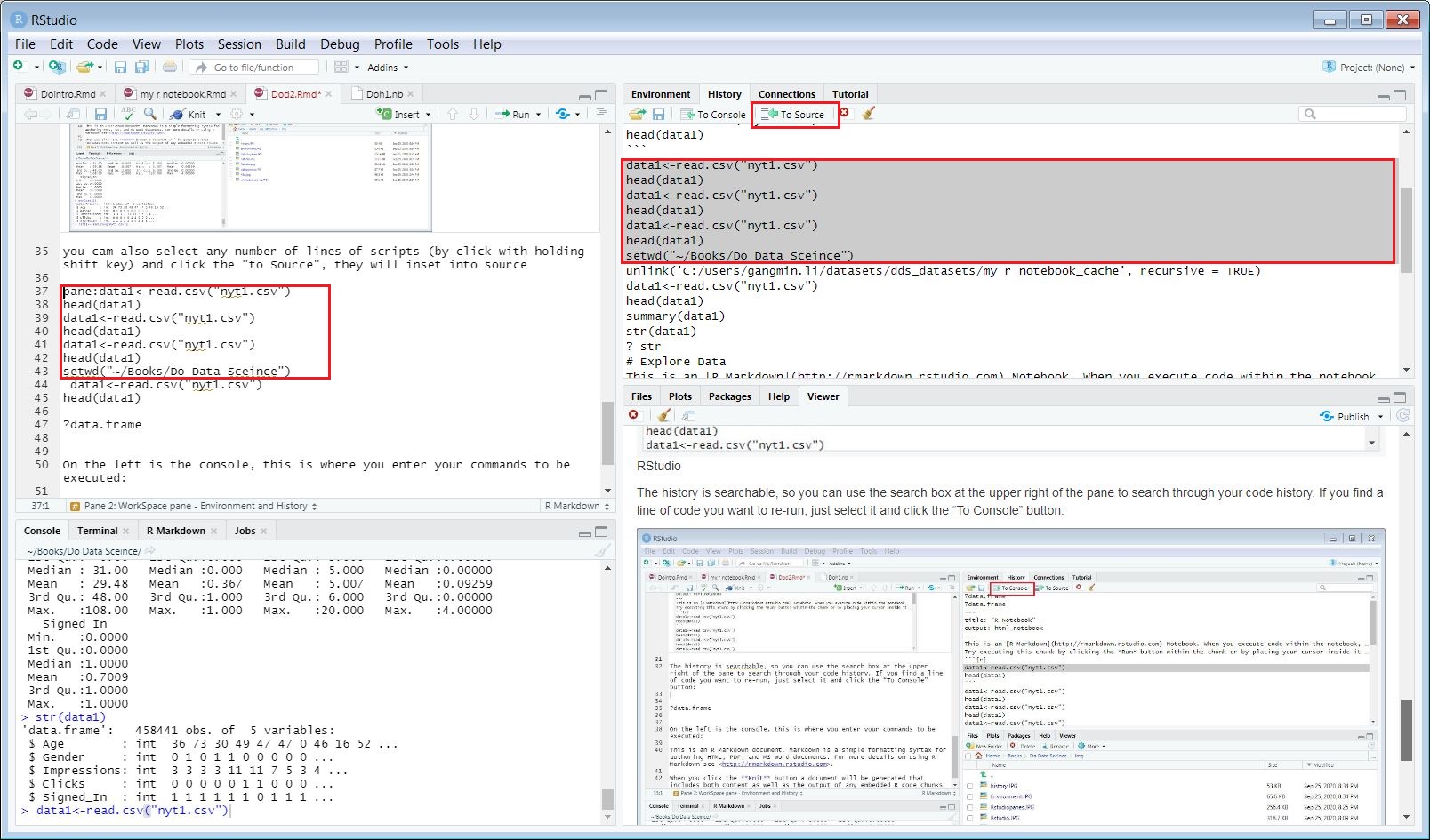Maximize the source editor pane
The image size is (1430, 840).
coord(601,95)
